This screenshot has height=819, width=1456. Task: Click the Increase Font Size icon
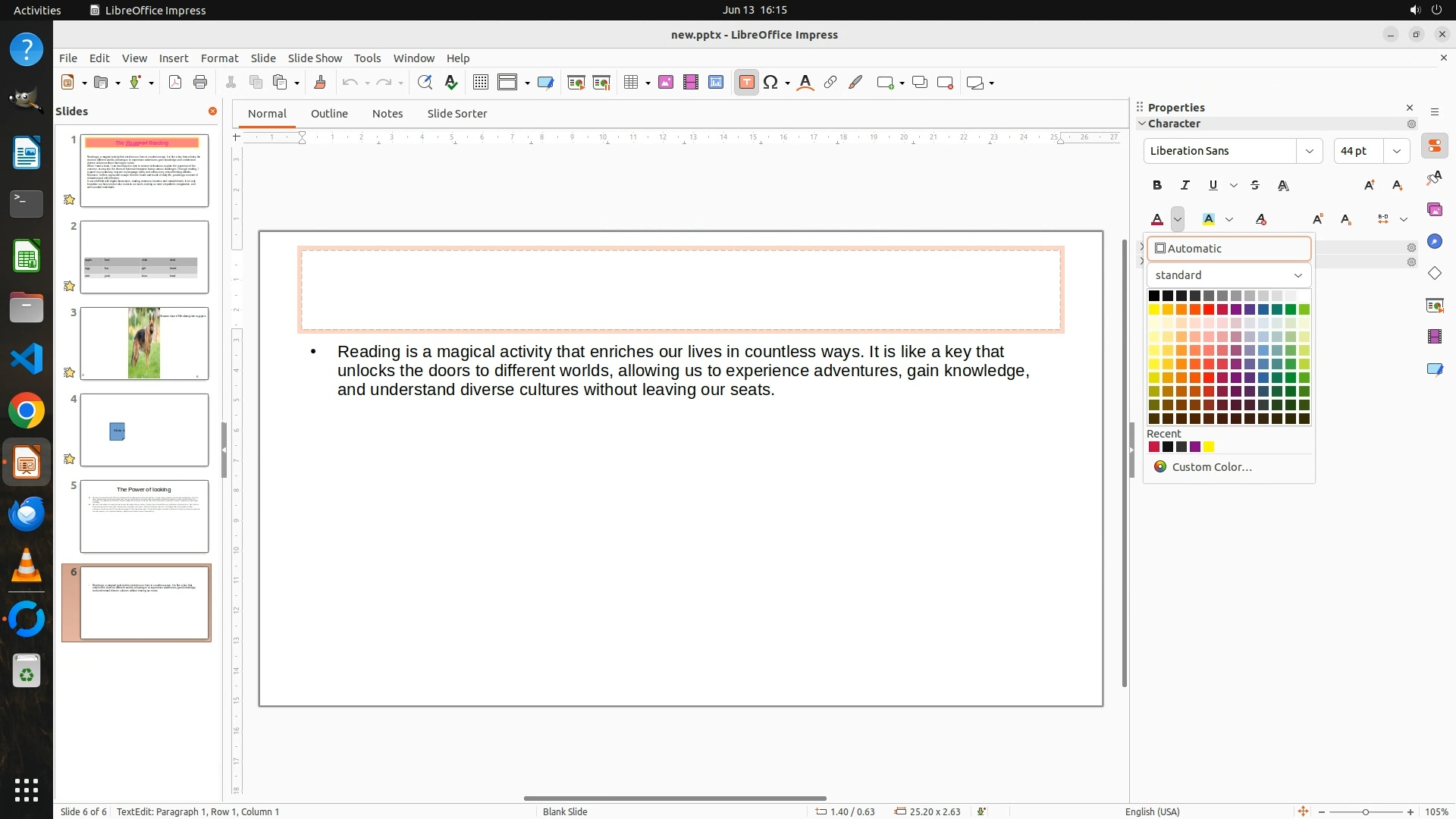[x=1369, y=185]
